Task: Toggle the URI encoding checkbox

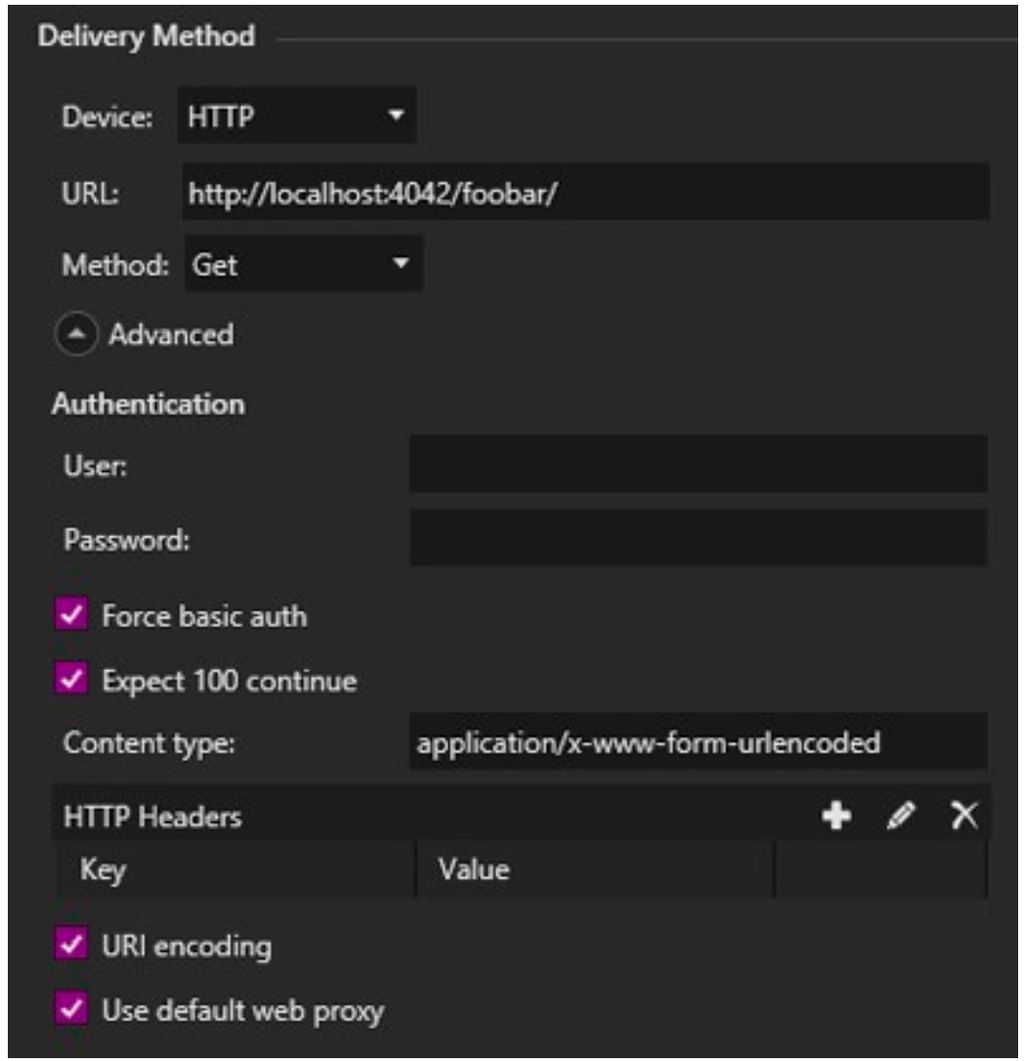Action: click(x=72, y=945)
